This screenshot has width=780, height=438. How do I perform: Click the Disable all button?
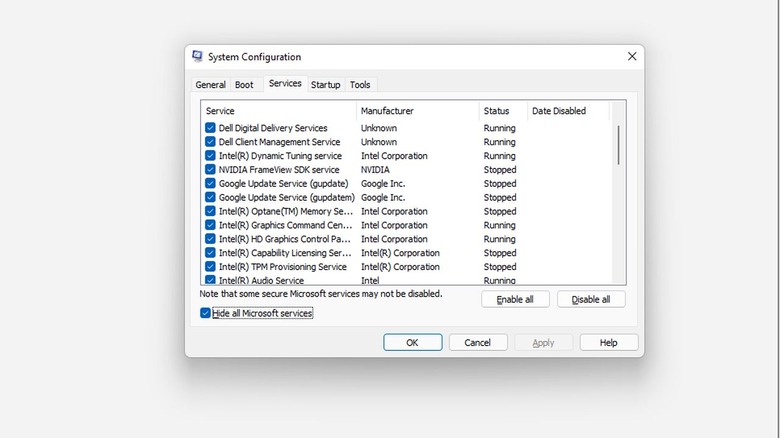click(x=591, y=300)
